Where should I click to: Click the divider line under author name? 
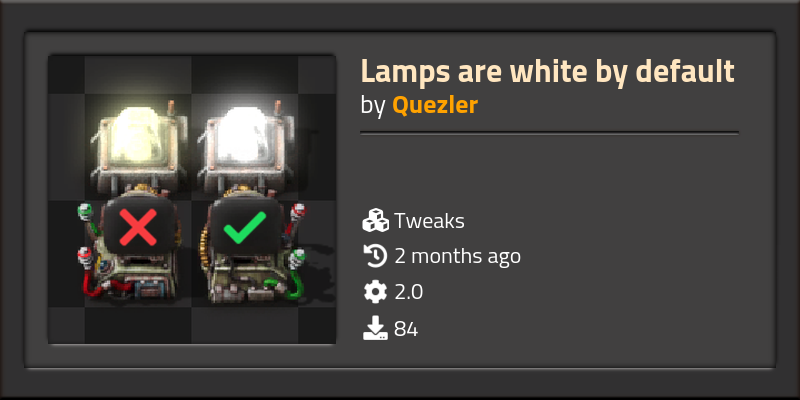click(549, 133)
